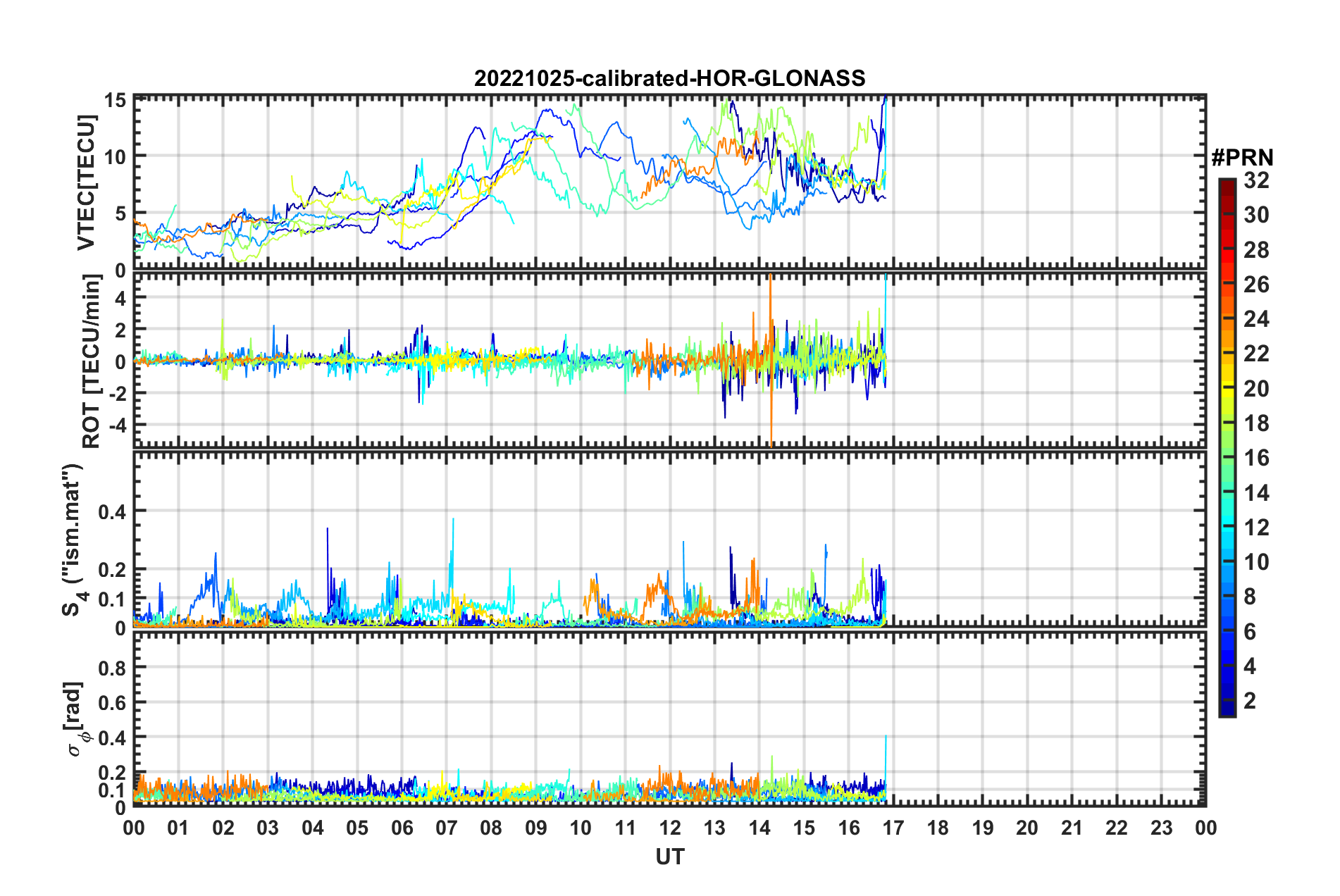1340x896 pixels.
Task: Click sigma phi axis tick value 0.6
Action: click(112, 703)
